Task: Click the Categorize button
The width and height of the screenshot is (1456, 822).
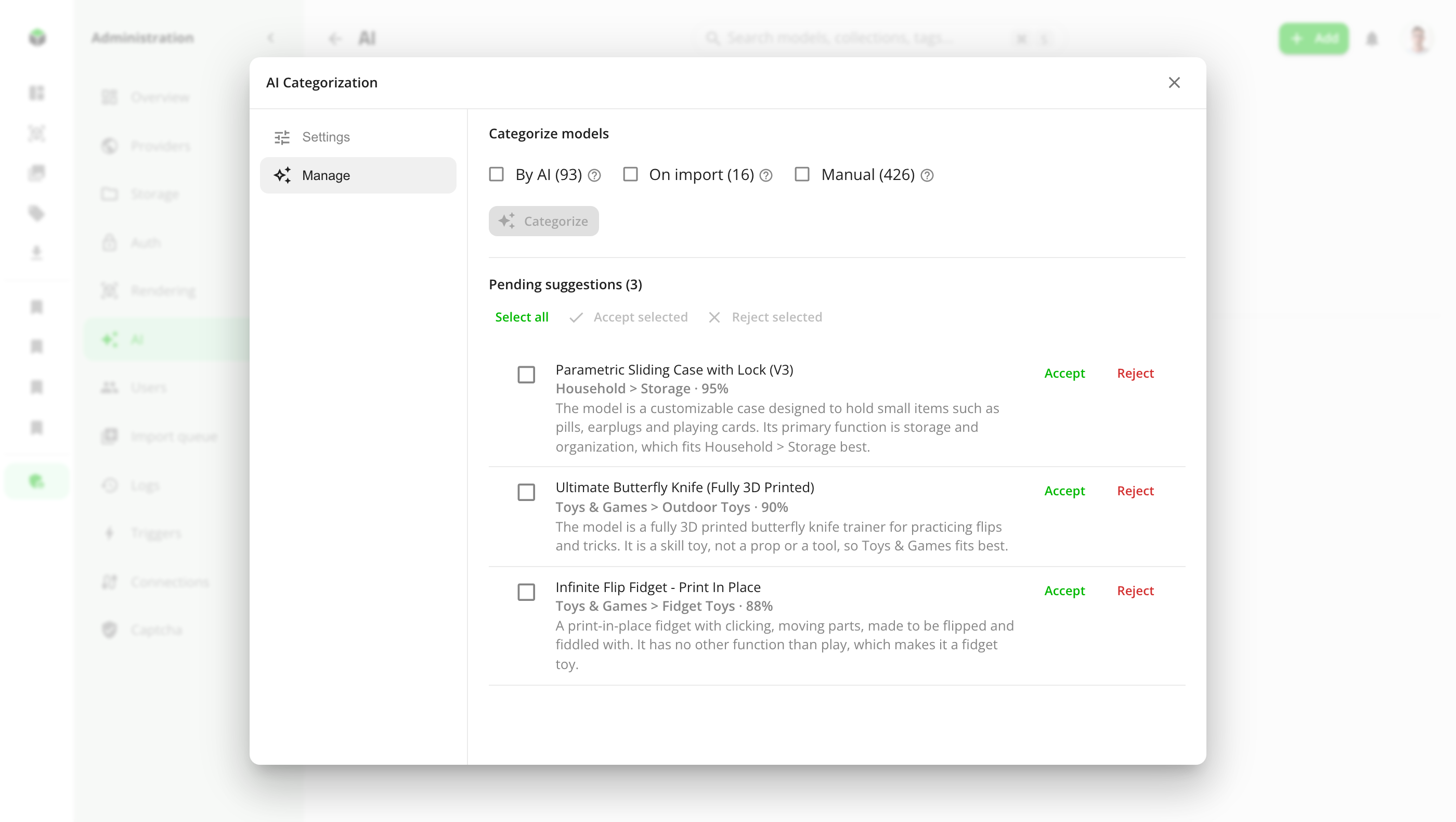Action: pyautogui.click(x=544, y=221)
